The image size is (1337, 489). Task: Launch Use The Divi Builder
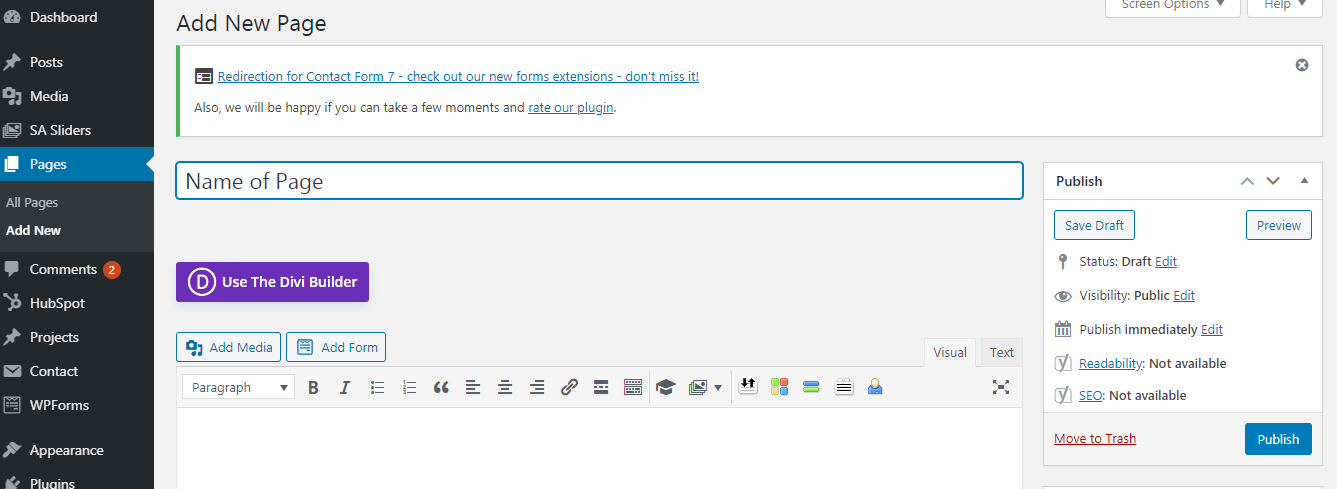273,282
